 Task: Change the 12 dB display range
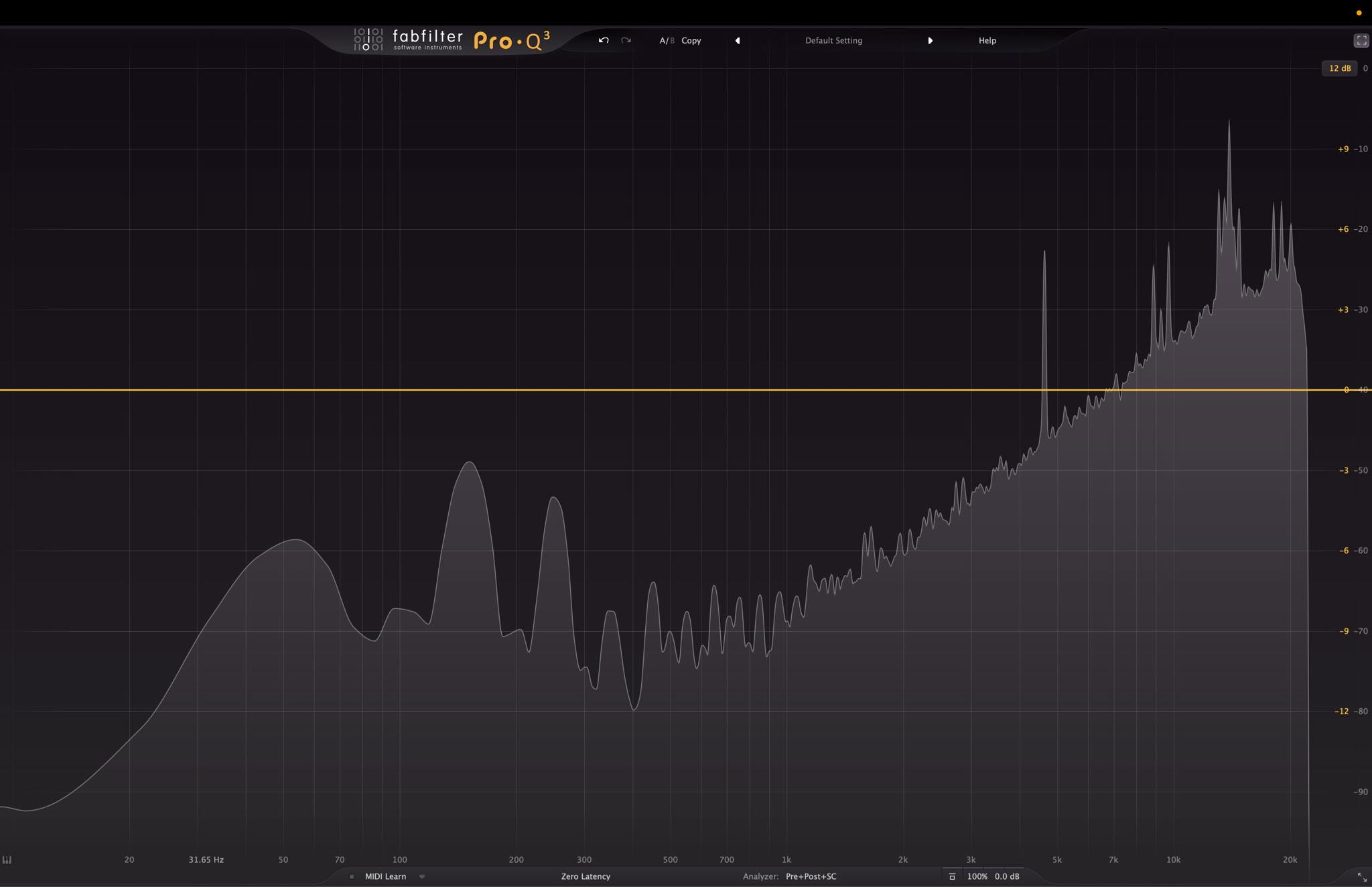(1339, 68)
